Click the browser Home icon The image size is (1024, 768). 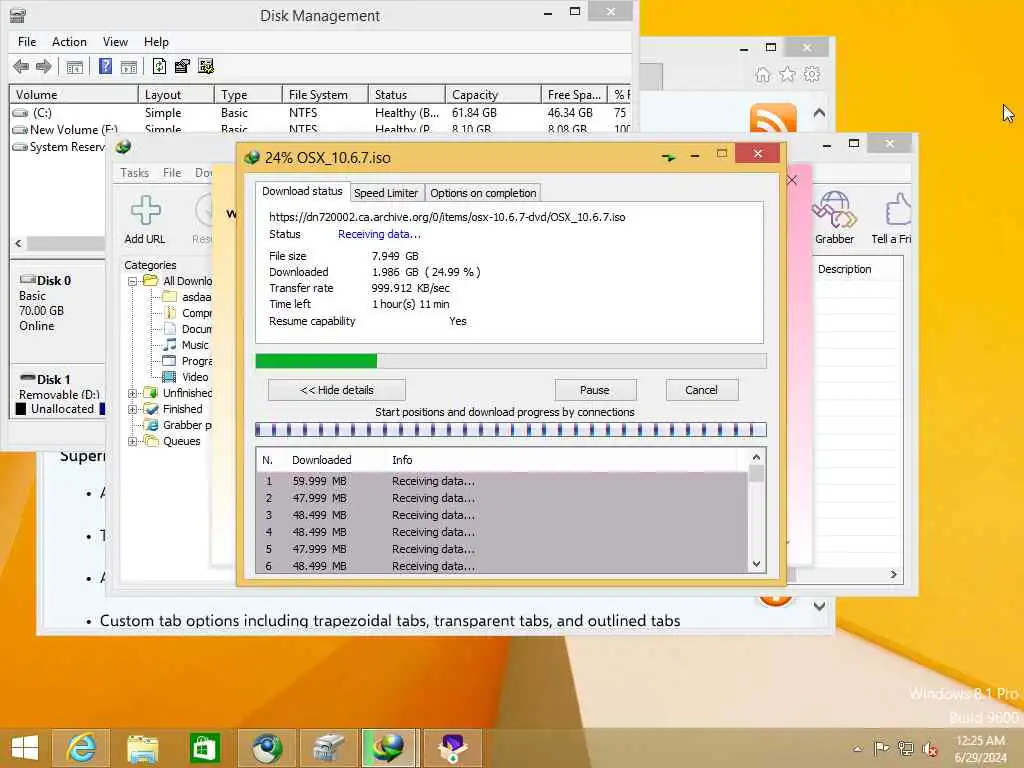tap(763, 74)
